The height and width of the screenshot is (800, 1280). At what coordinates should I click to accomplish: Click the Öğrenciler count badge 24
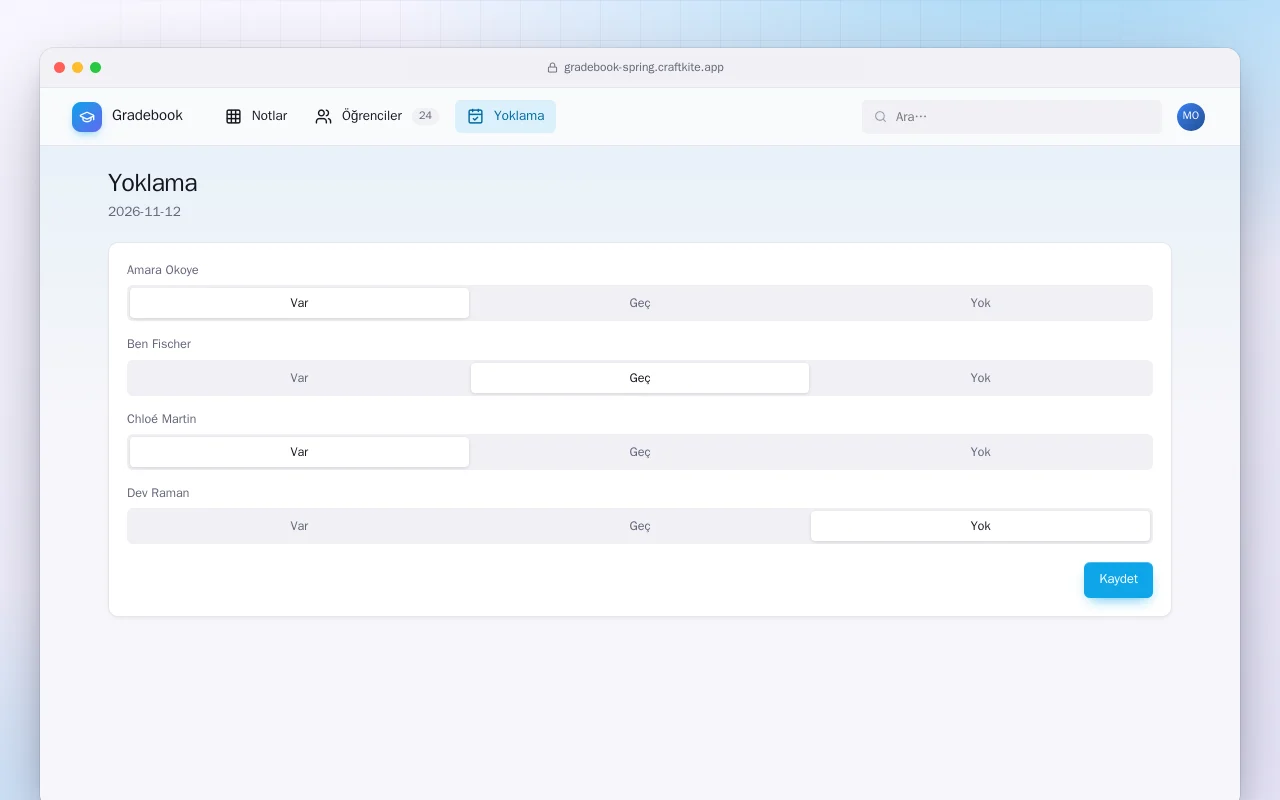425,116
